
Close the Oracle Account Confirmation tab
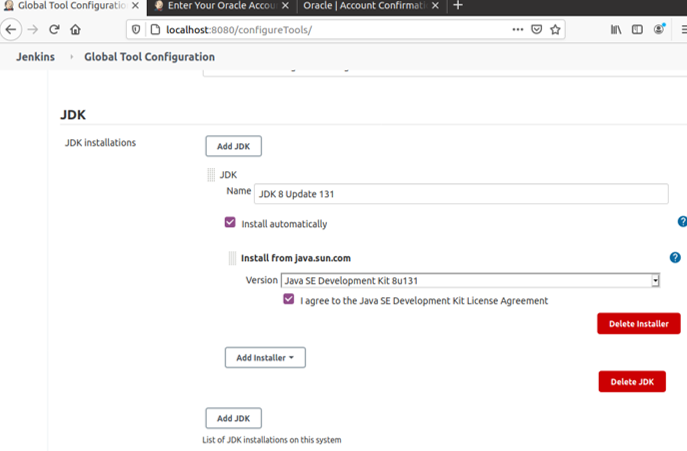(x=435, y=6)
